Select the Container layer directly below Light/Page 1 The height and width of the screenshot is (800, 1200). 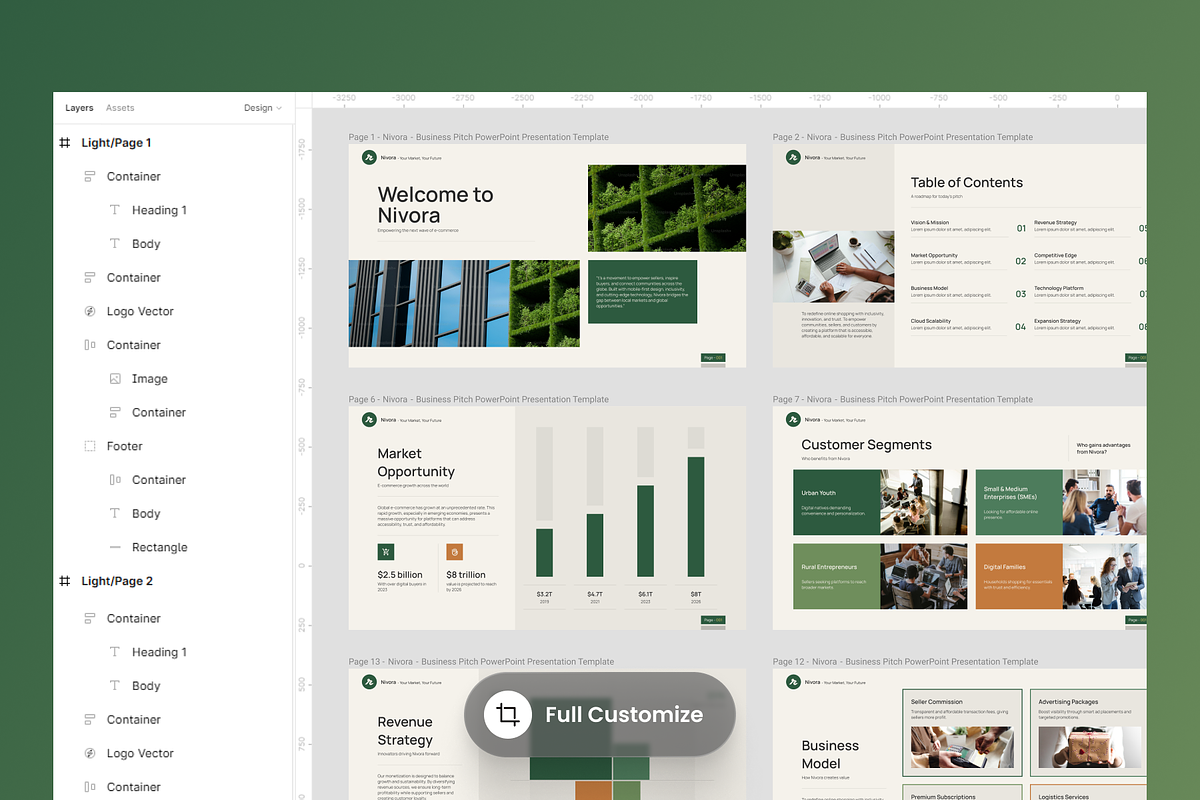click(134, 176)
